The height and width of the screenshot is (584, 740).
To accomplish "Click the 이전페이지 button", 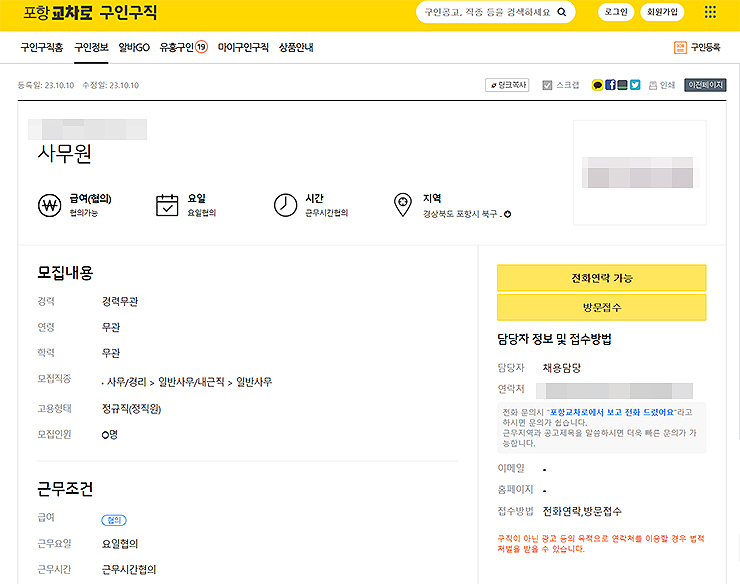I will pyautogui.click(x=705, y=85).
